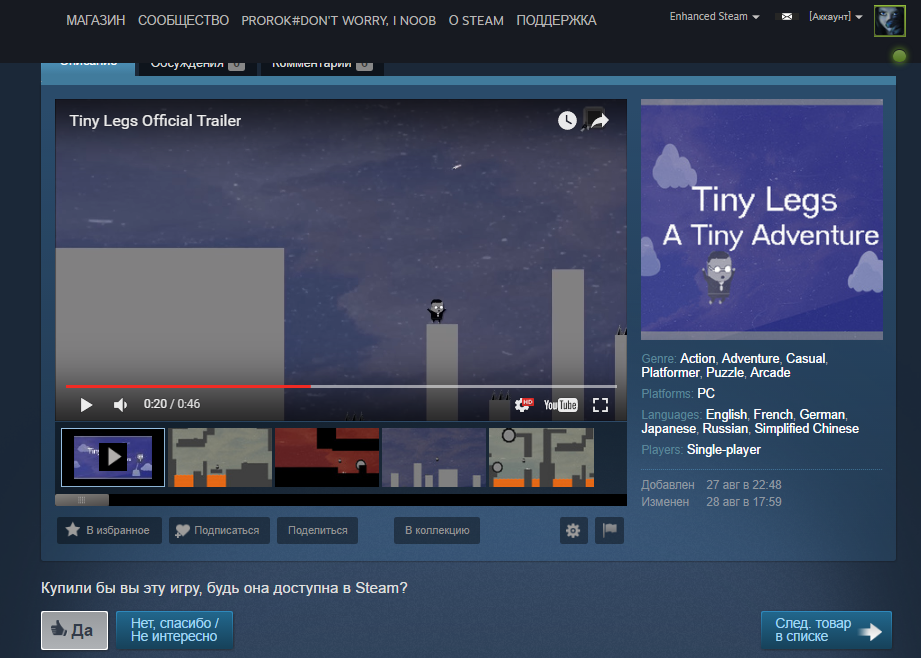921x658 pixels.
Task: Click the Watch Later clock icon
Action: pos(567,120)
